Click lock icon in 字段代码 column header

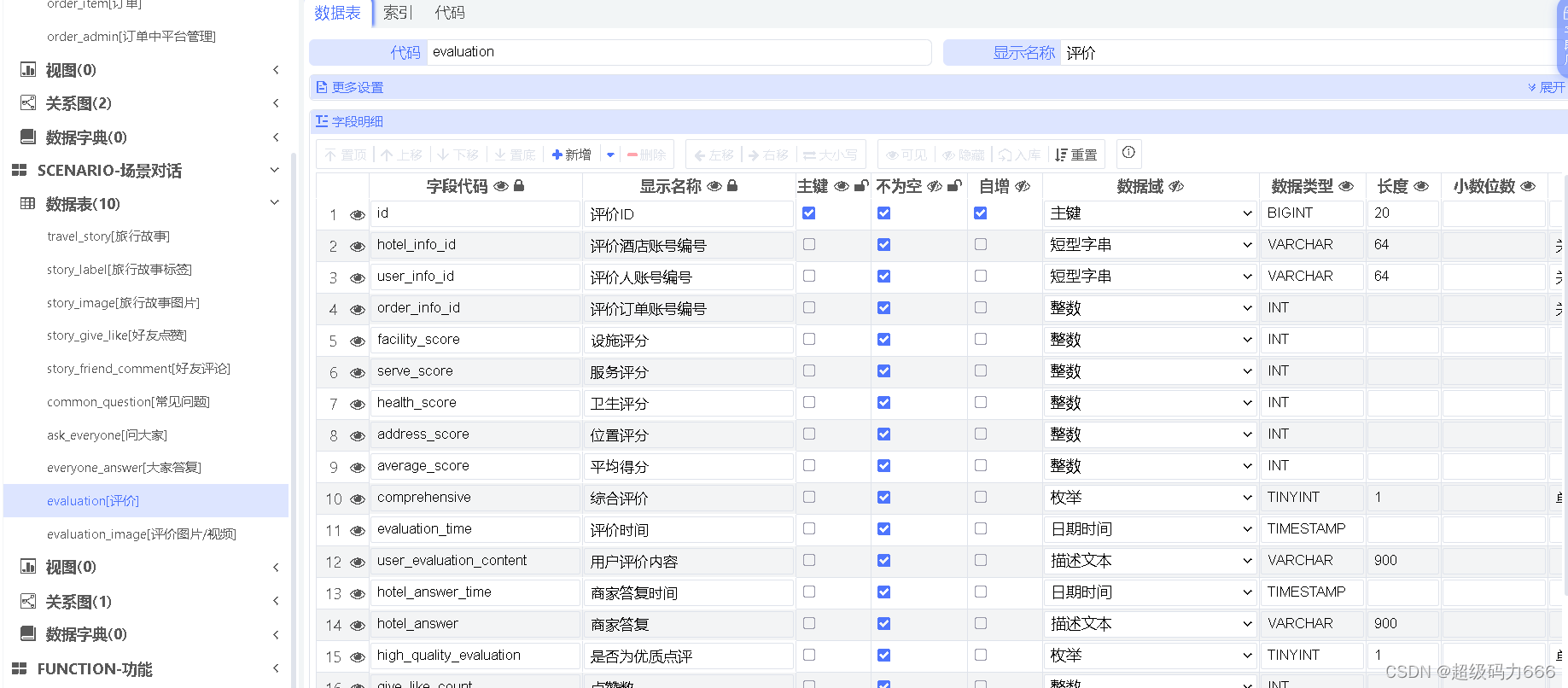519,186
